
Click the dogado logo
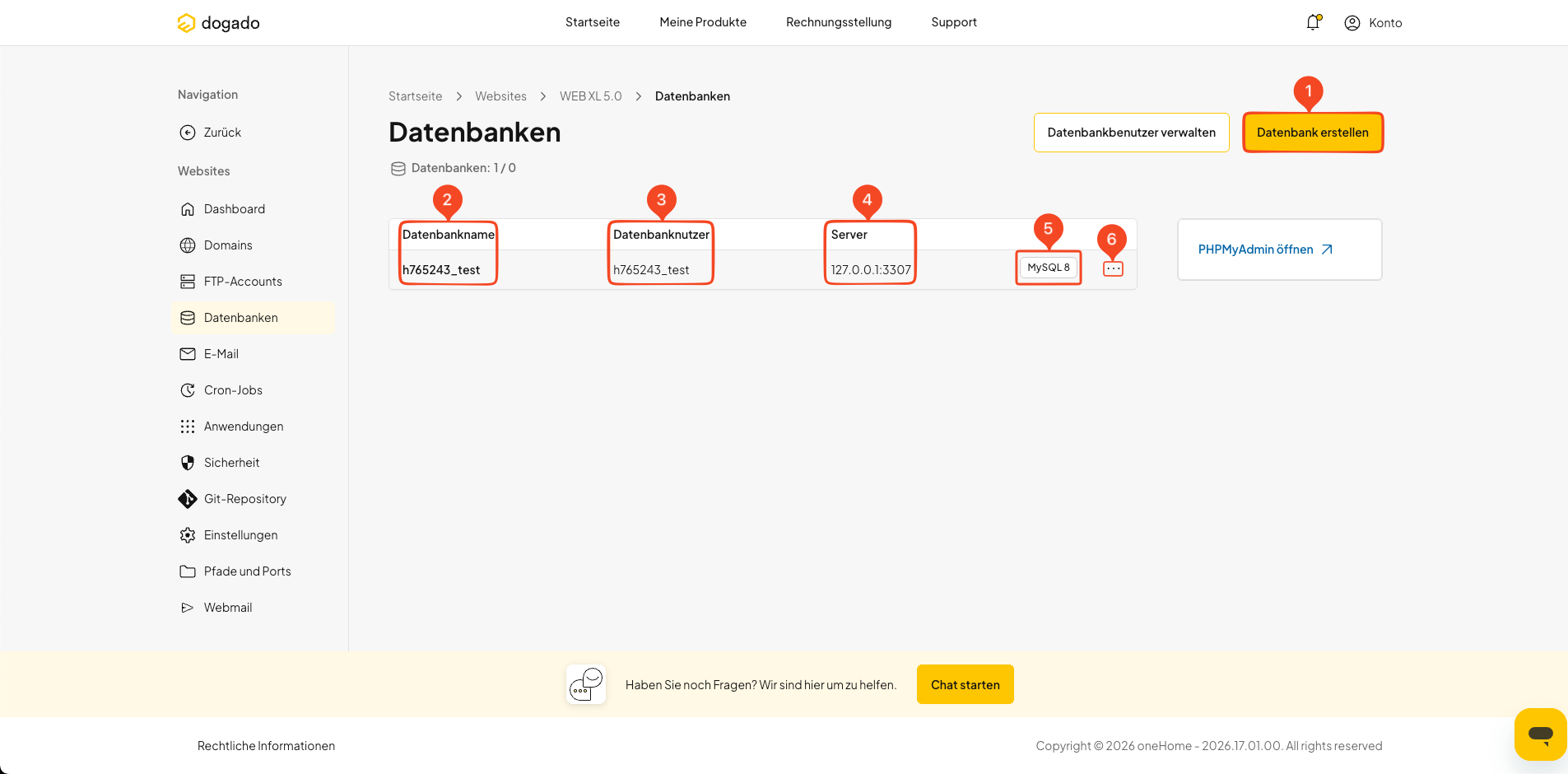point(218,23)
